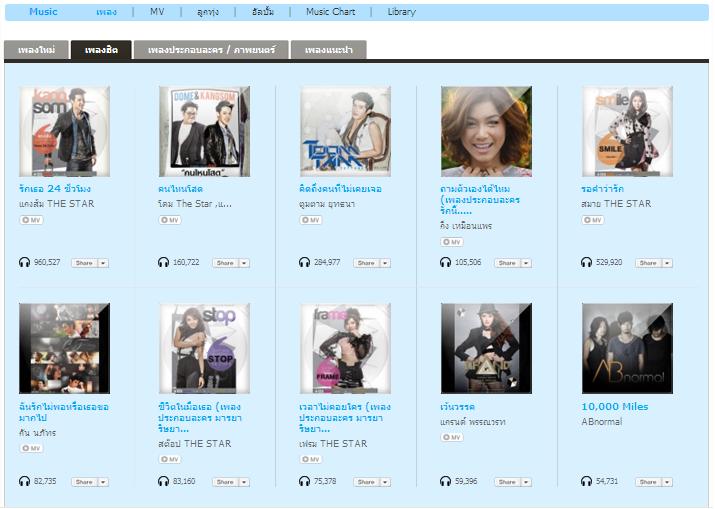Open MV badge under สมาย THE STAR
The image size is (715, 509).
pos(592,220)
